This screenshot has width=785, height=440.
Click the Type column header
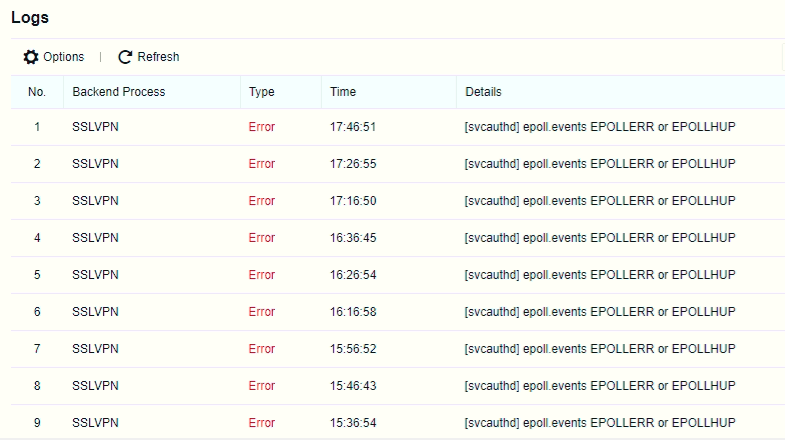(x=261, y=92)
